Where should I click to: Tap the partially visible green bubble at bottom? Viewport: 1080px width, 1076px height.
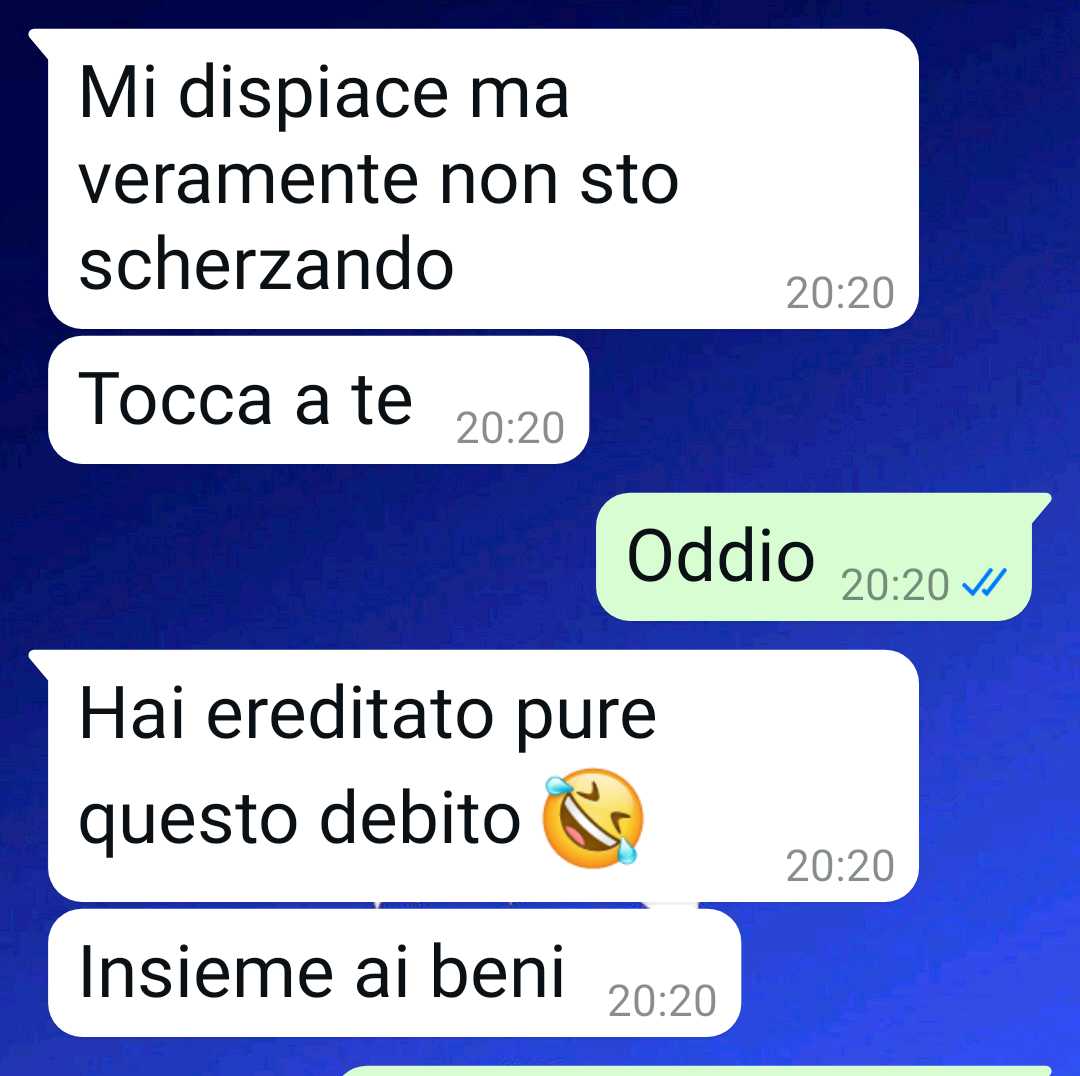click(x=696, y=1070)
